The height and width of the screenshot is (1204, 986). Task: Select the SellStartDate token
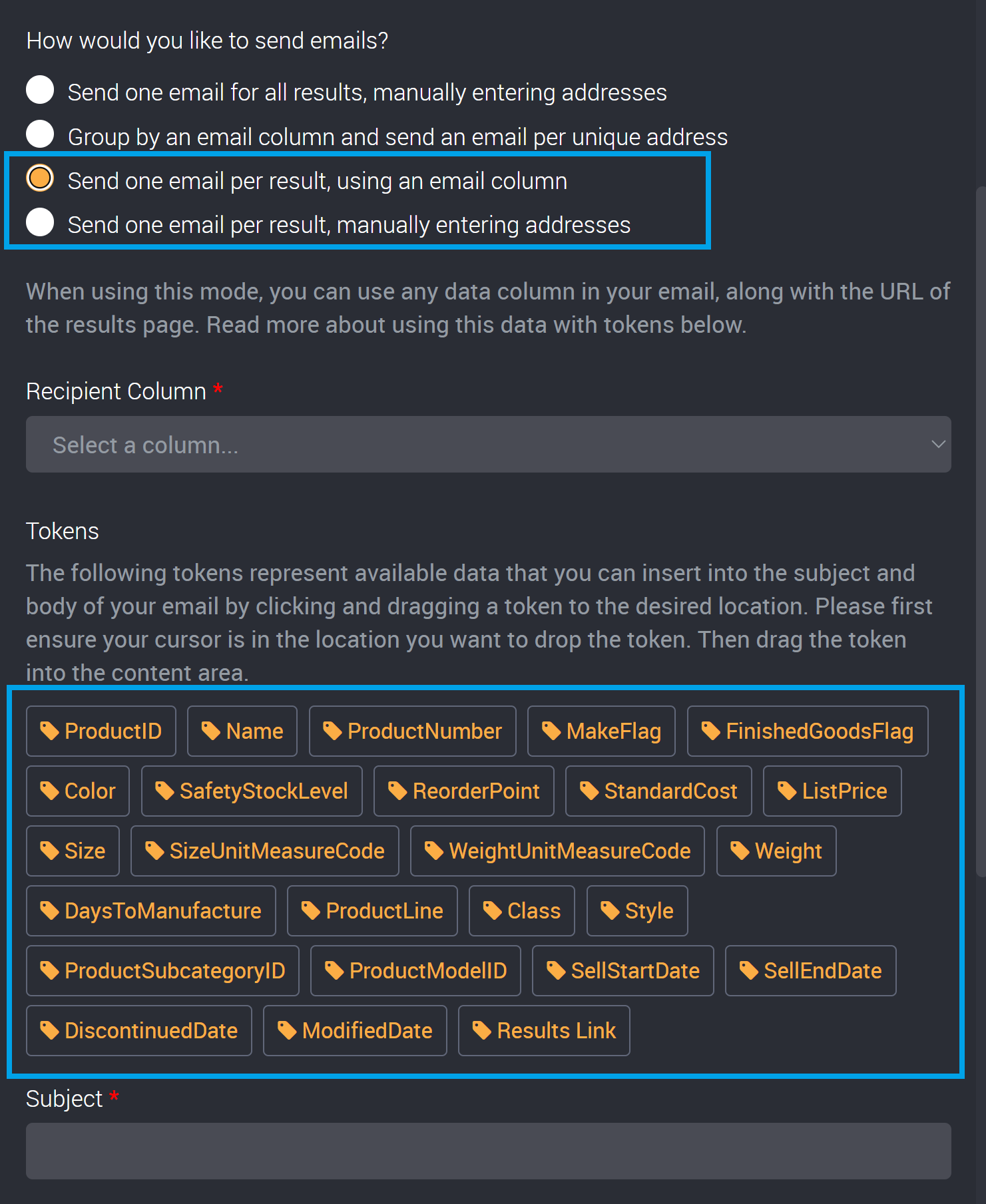tap(622, 970)
